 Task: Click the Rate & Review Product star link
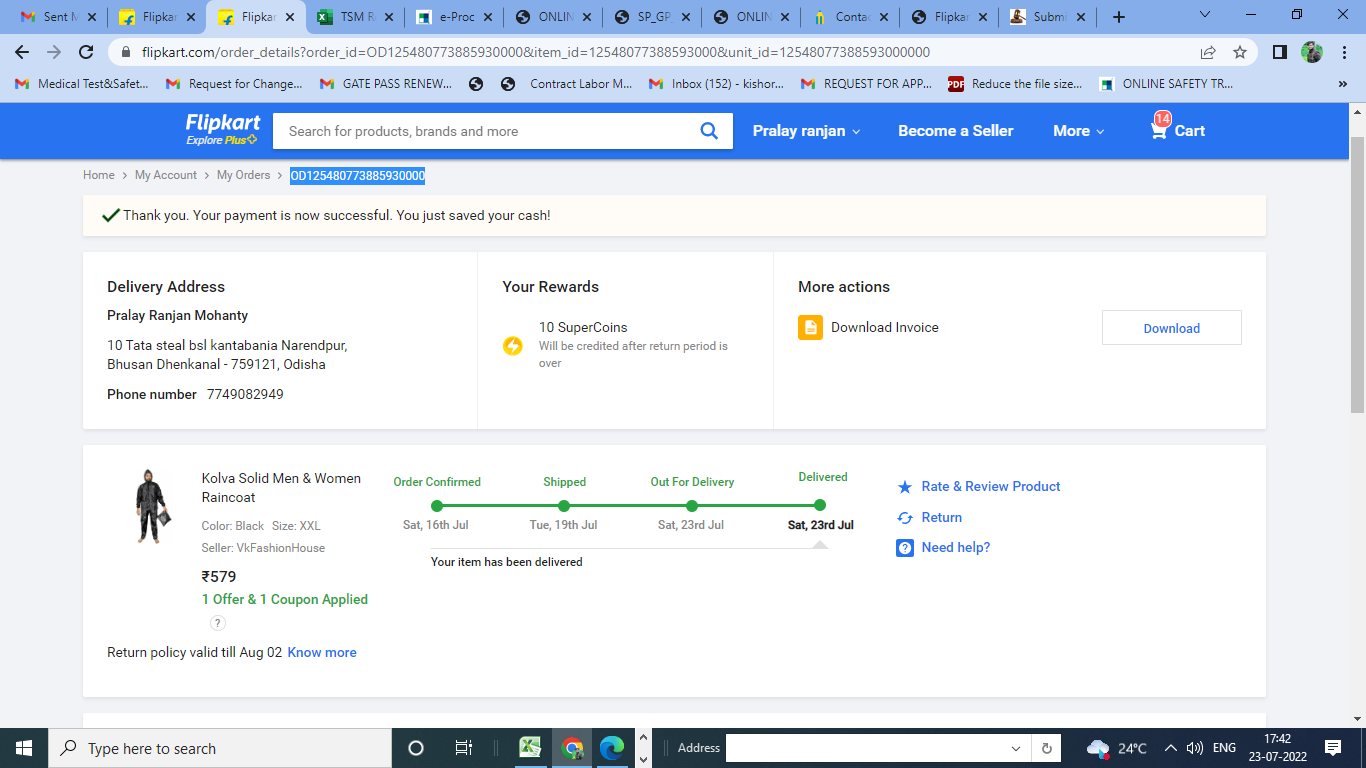tap(990, 486)
